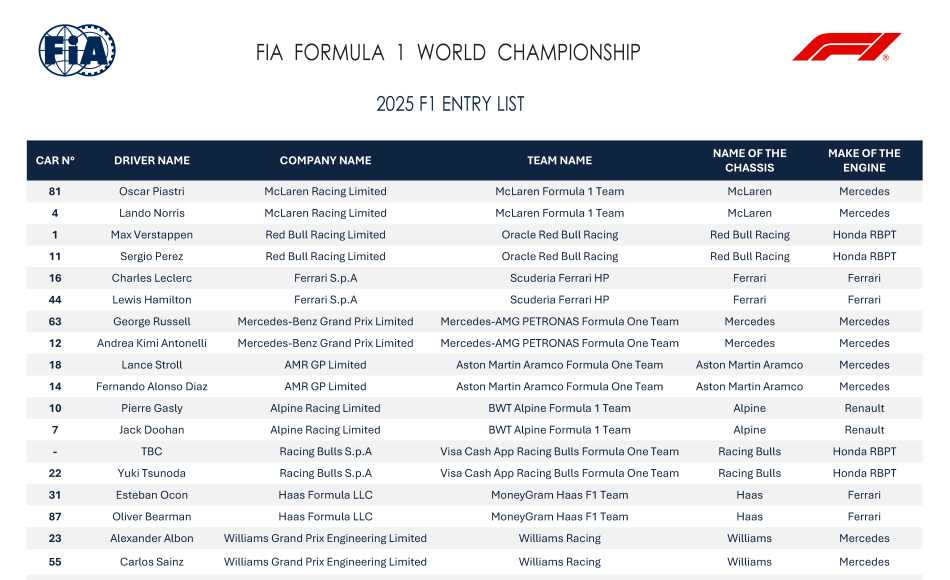
Task: Select the COMPANY NAME column header
Action: [325, 160]
